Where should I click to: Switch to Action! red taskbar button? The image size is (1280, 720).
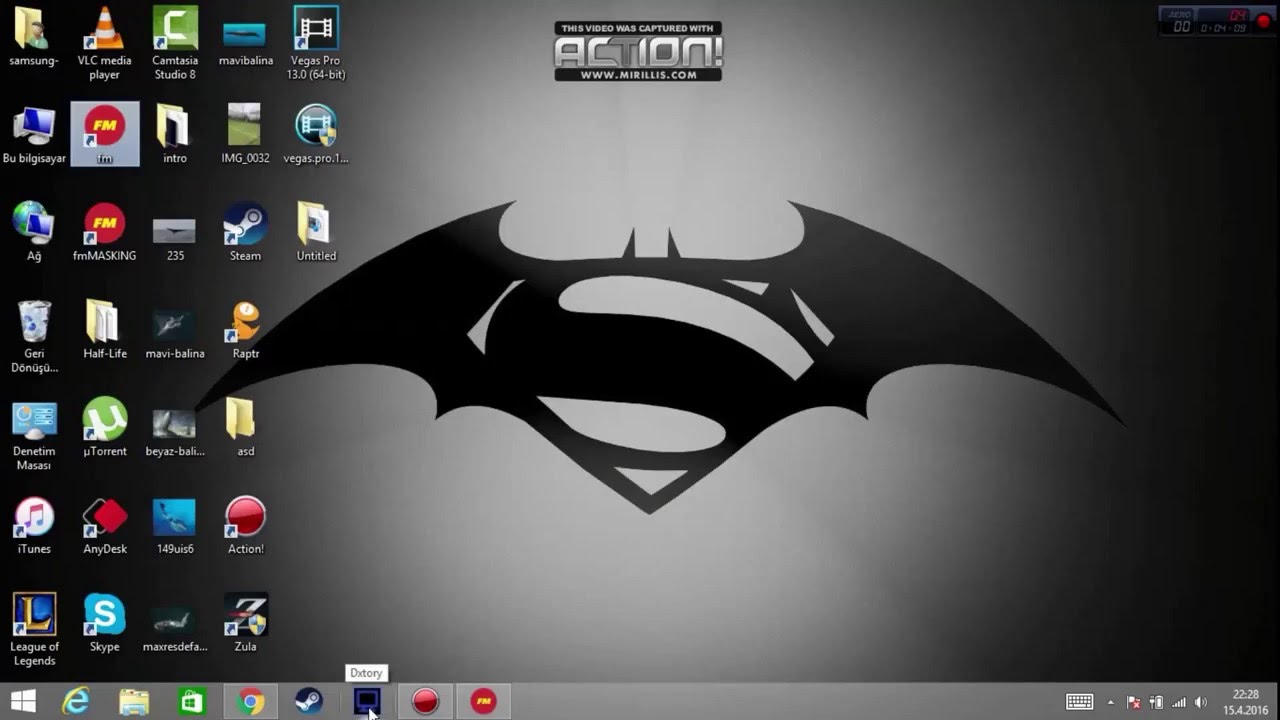pyautogui.click(x=426, y=702)
